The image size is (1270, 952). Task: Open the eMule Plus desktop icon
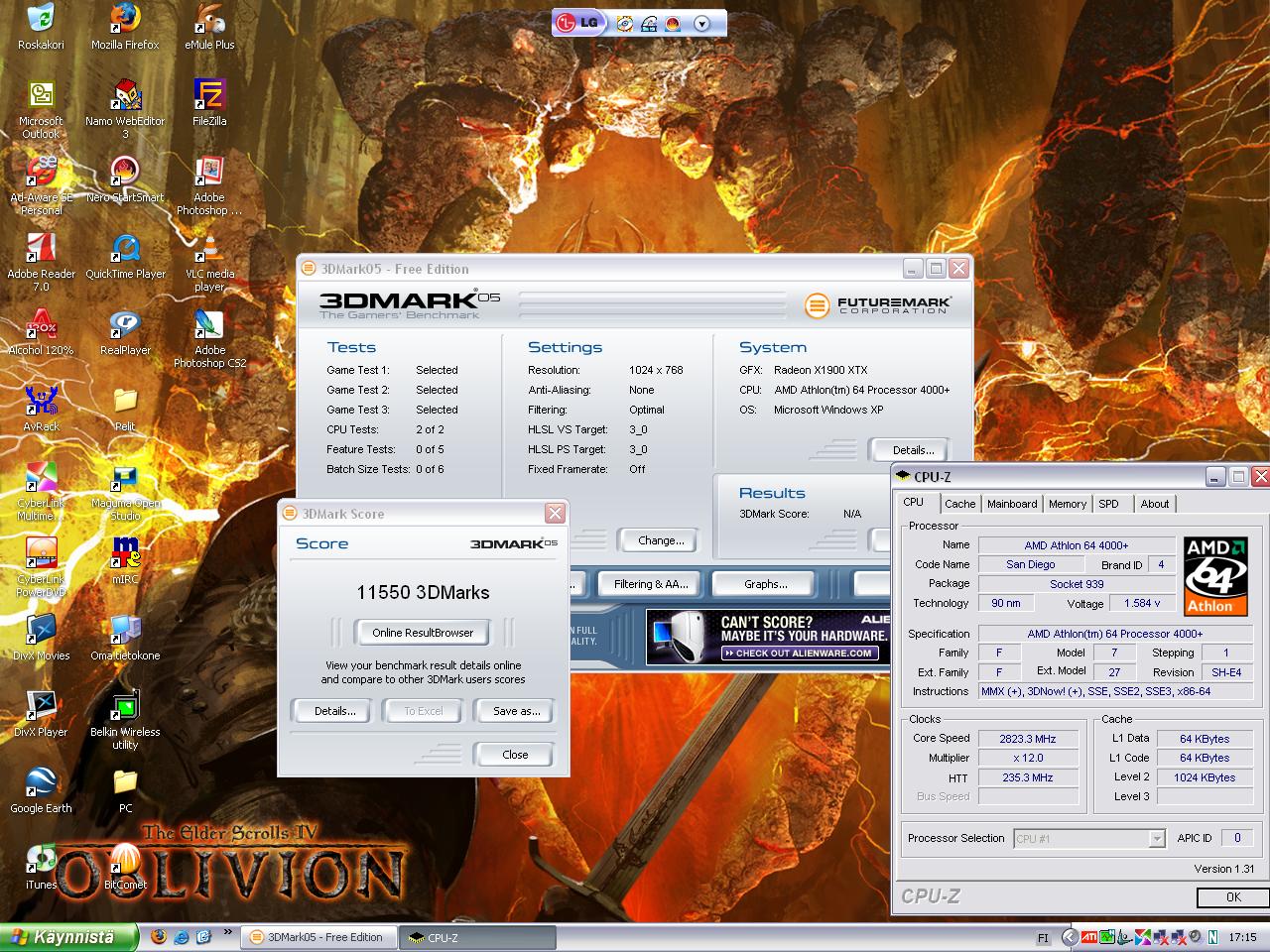pos(209,27)
